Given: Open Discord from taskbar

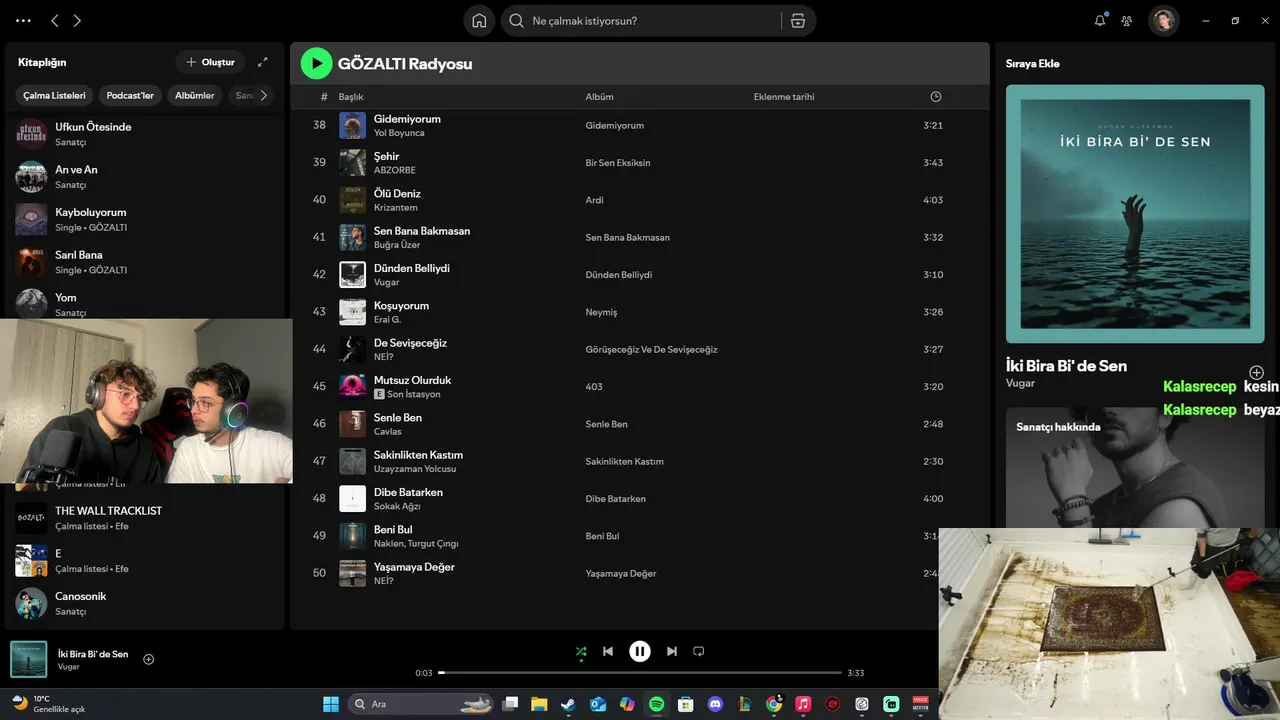Looking at the screenshot, I should coord(715,704).
